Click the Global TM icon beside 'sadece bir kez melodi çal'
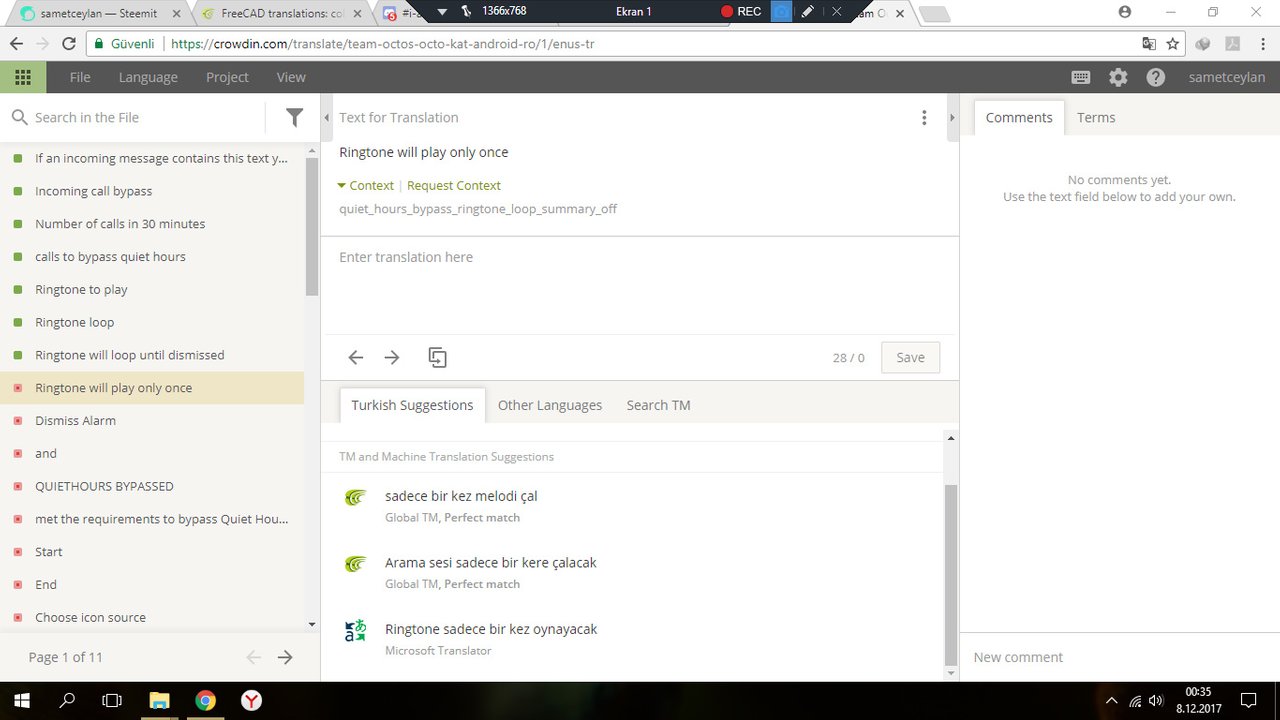 [355, 497]
